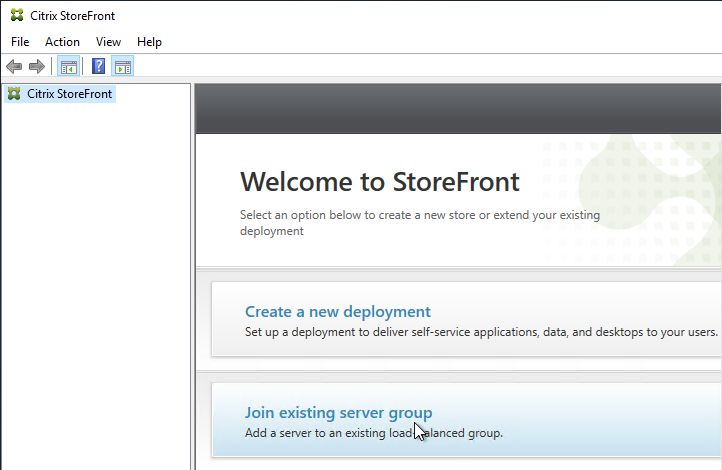Screen dimensions: 722x470
Task: Click text 'Add a server to an existing load-balanced group'
Action: coord(373,433)
